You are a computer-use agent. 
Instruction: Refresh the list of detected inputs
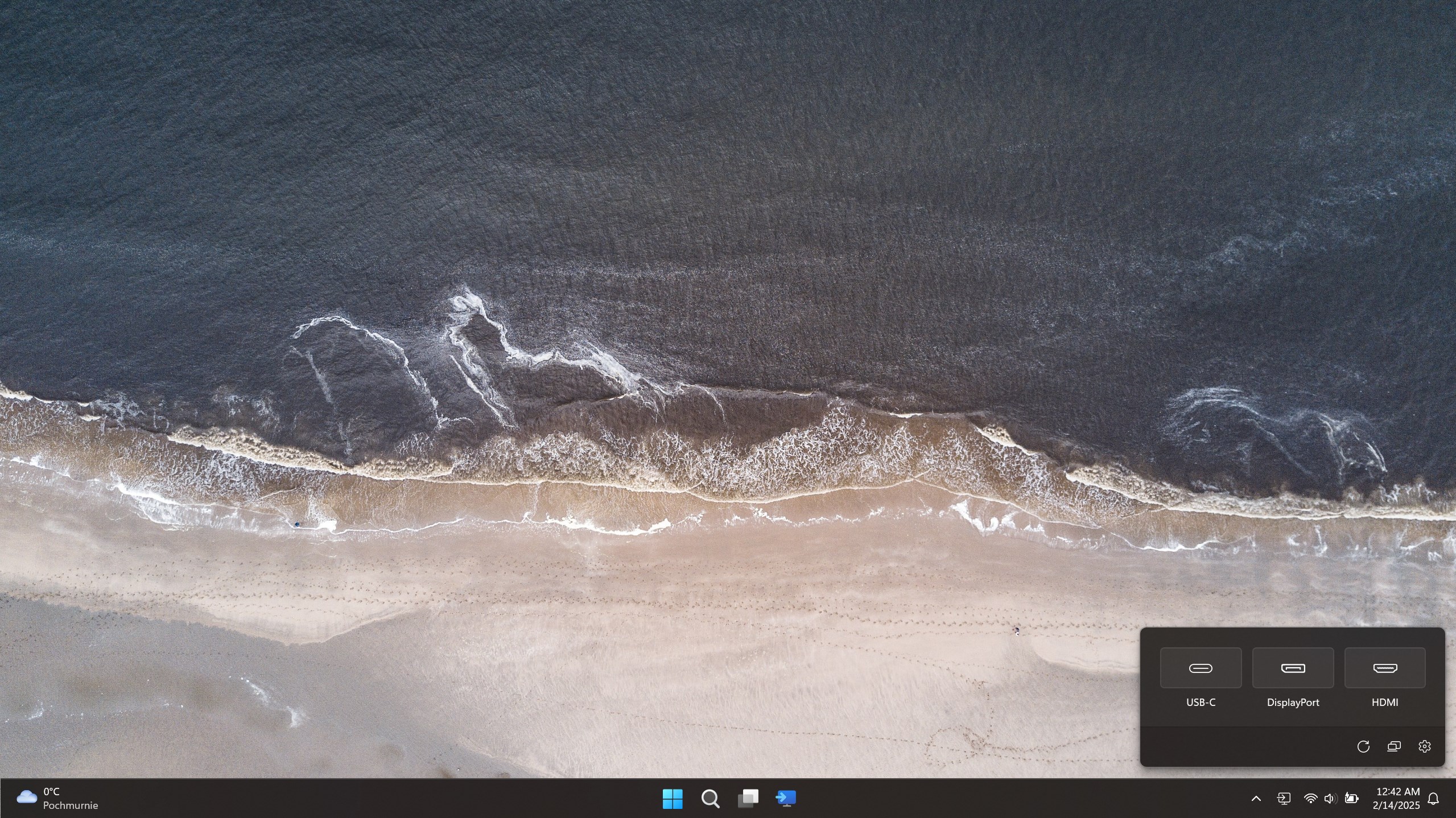tap(1363, 746)
